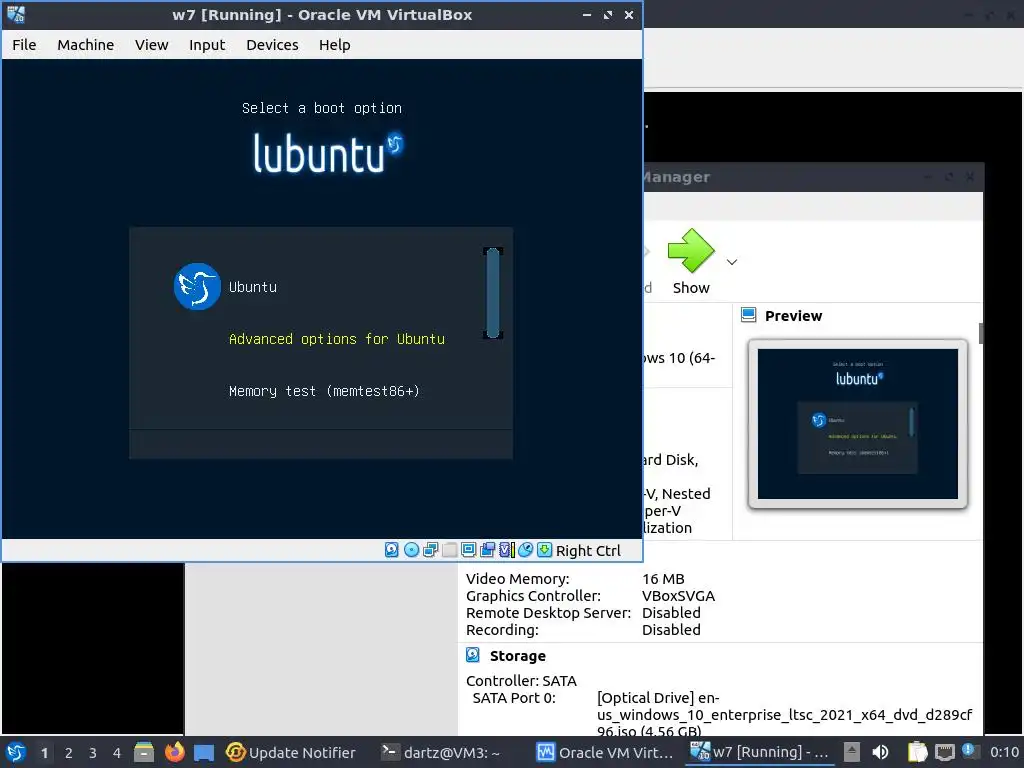Click the volume speaker tray icon
The height and width of the screenshot is (768, 1024).
tap(880, 752)
